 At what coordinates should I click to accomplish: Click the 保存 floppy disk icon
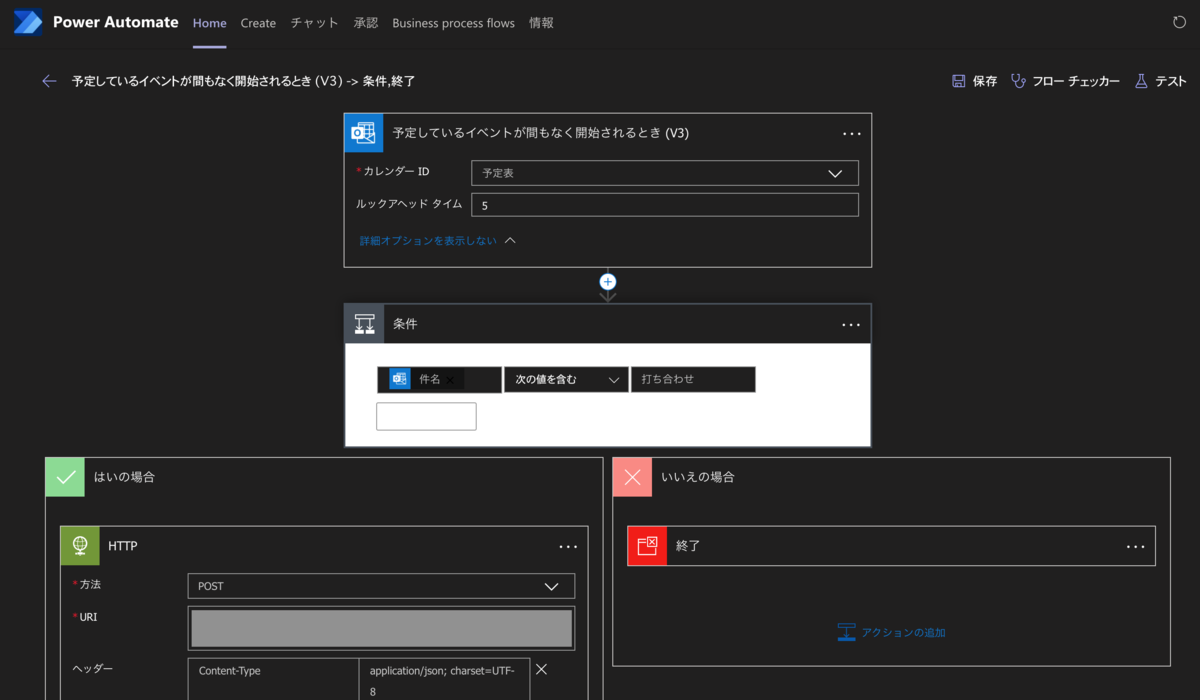tap(958, 81)
